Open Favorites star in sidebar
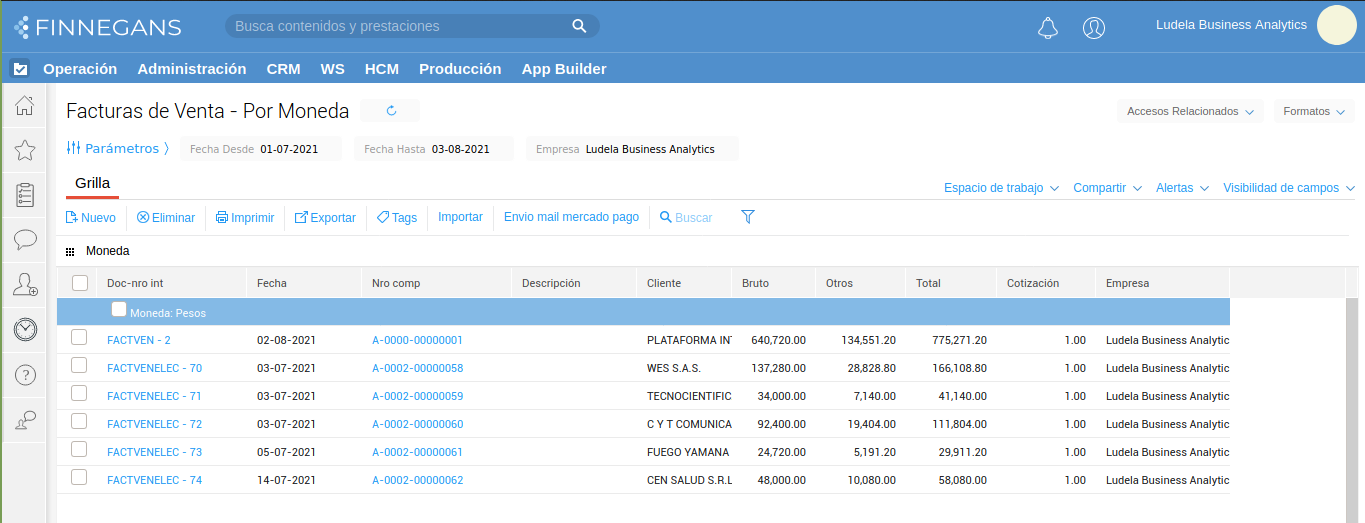 [x=25, y=150]
